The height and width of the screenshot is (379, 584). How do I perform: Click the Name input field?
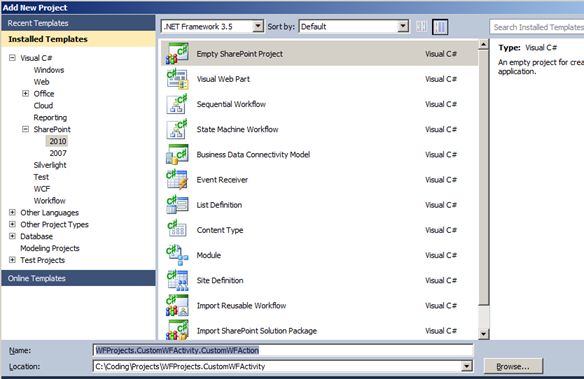coord(283,350)
